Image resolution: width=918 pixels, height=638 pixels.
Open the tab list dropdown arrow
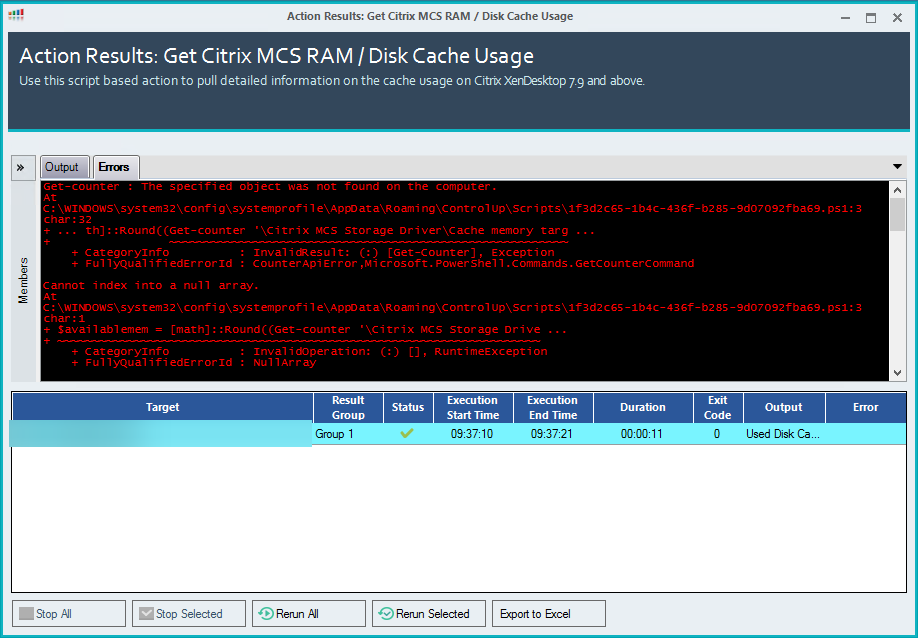[897, 167]
